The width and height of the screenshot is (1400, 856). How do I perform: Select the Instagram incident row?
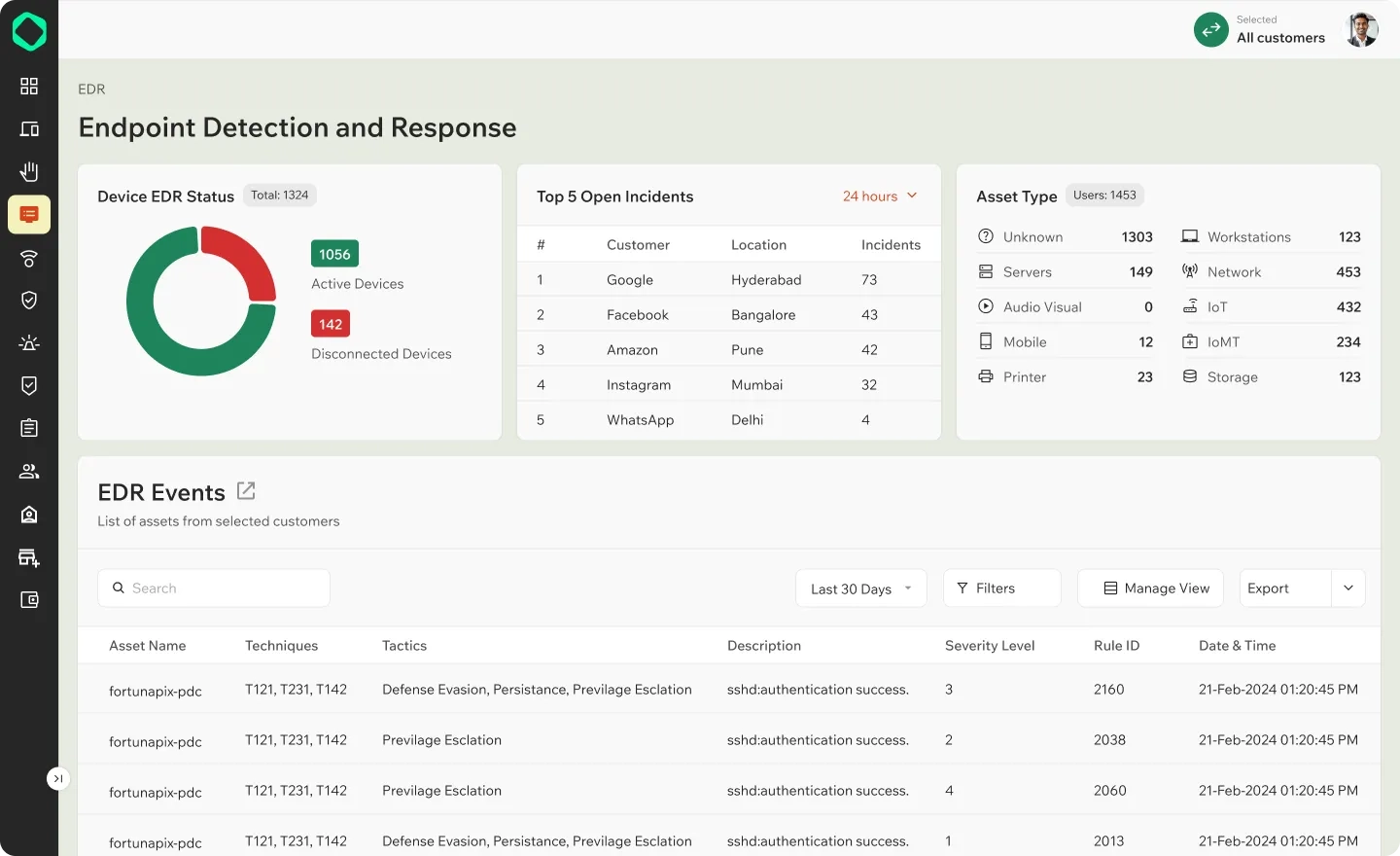point(729,384)
